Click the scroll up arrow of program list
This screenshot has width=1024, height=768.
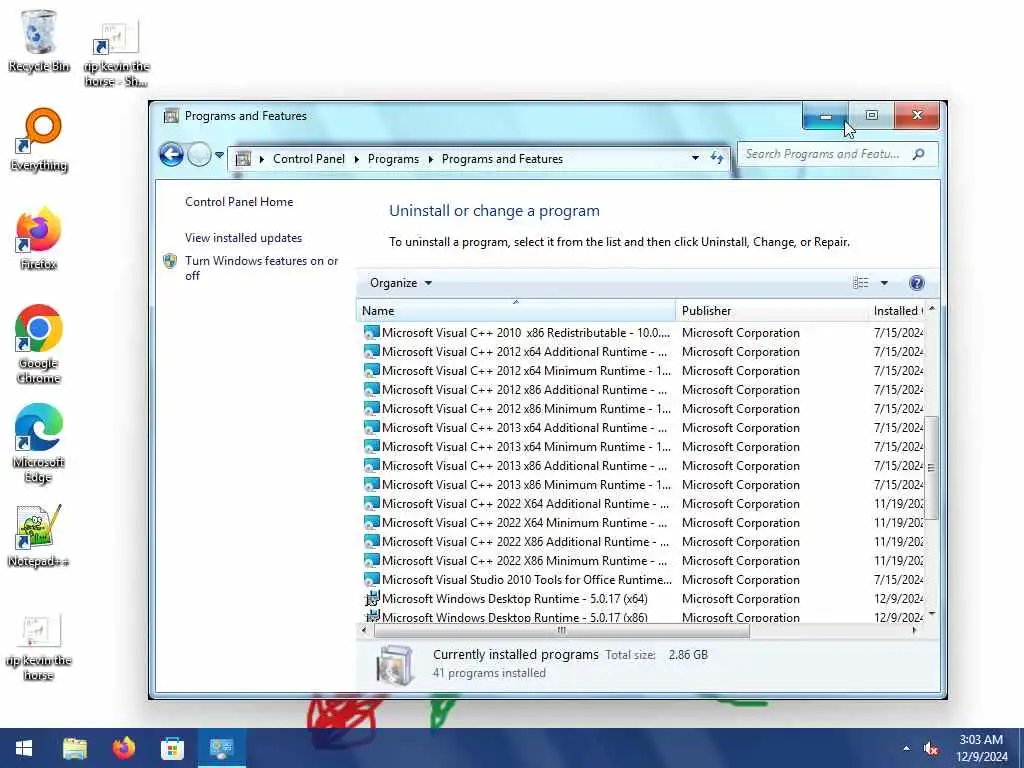(x=932, y=308)
